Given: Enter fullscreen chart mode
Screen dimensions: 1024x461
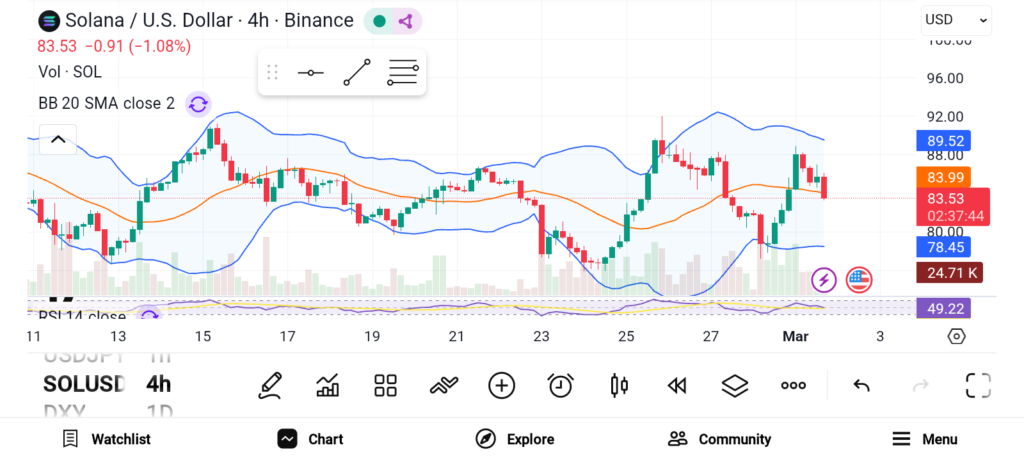Looking at the screenshot, I should click(x=977, y=385).
